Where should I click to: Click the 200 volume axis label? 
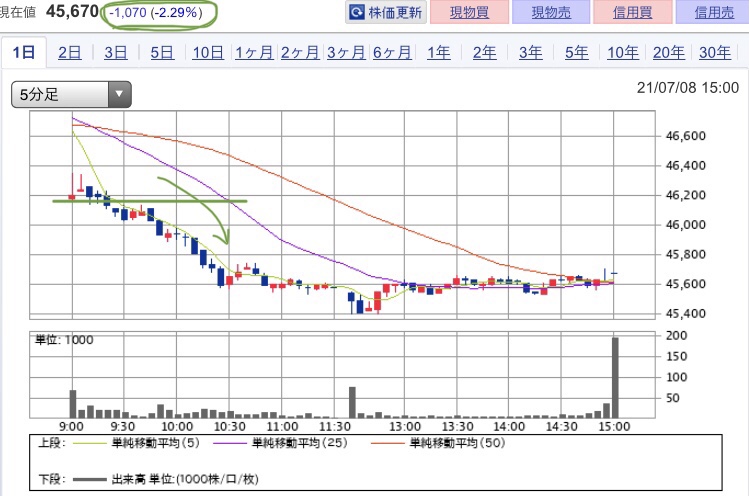pyautogui.click(x=676, y=335)
